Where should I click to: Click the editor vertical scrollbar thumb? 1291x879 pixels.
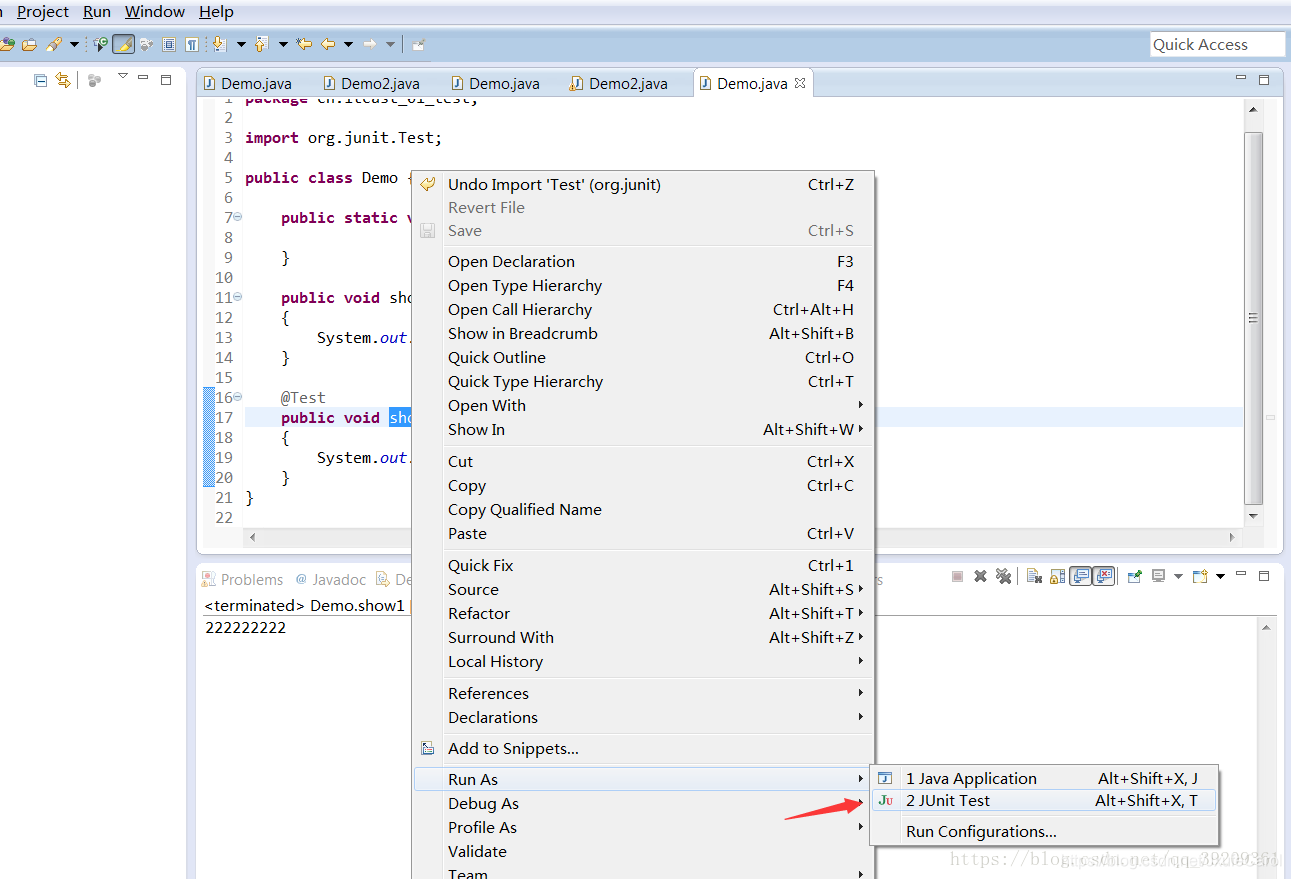click(1253, 318)
